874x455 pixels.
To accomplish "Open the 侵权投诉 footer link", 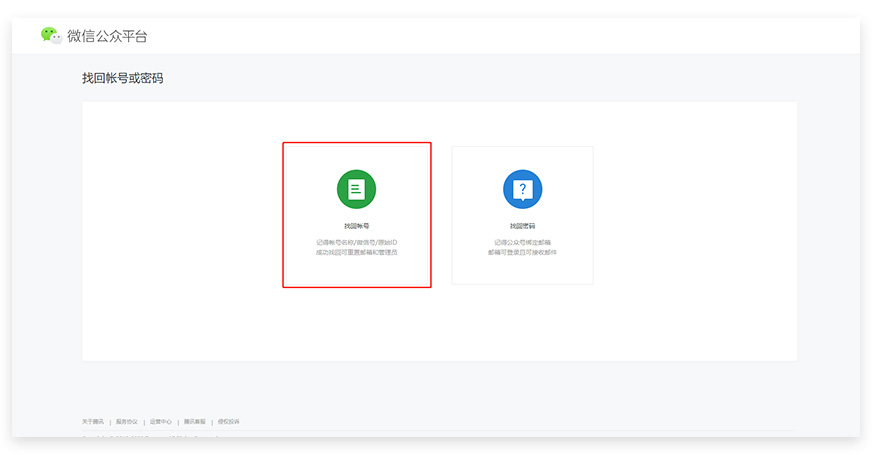I will click(x=228, y=421).
